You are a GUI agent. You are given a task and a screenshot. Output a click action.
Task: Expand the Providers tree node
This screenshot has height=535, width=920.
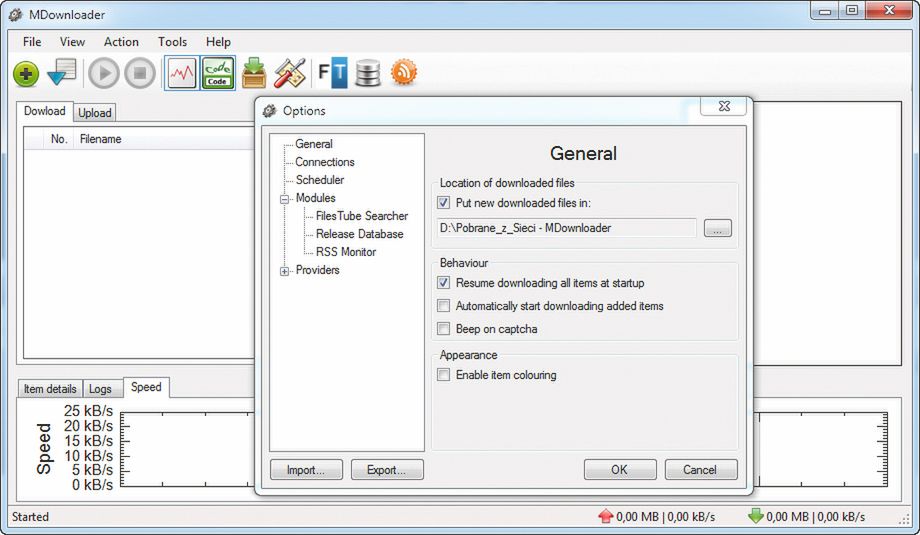(x=285, y=272)
